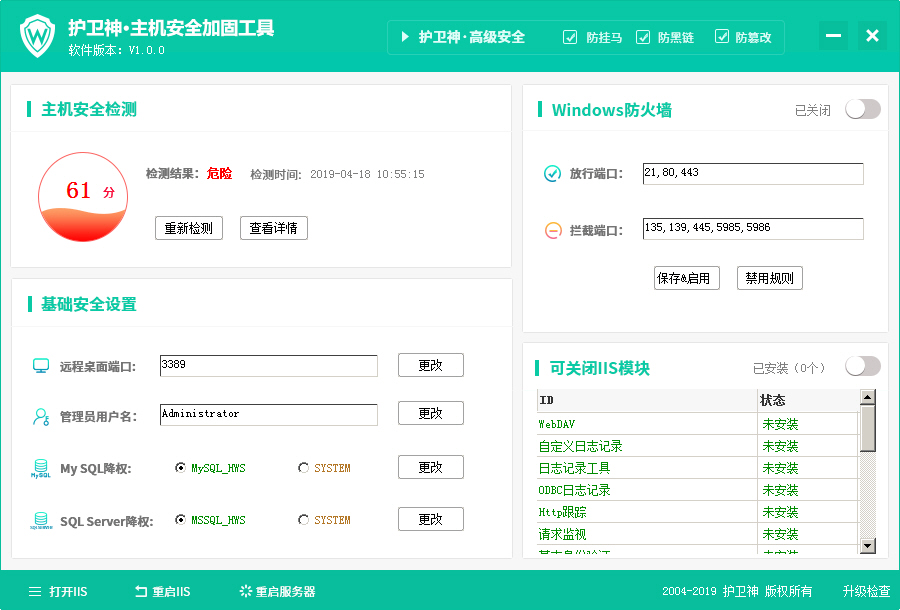
Task: Click the 保存&启用 button
Action: pos(686,278)
